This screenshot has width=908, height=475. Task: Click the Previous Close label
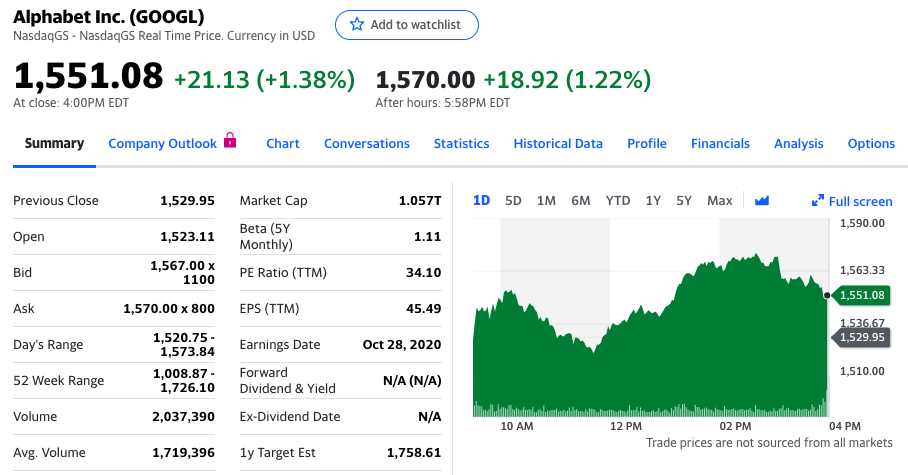56,200
